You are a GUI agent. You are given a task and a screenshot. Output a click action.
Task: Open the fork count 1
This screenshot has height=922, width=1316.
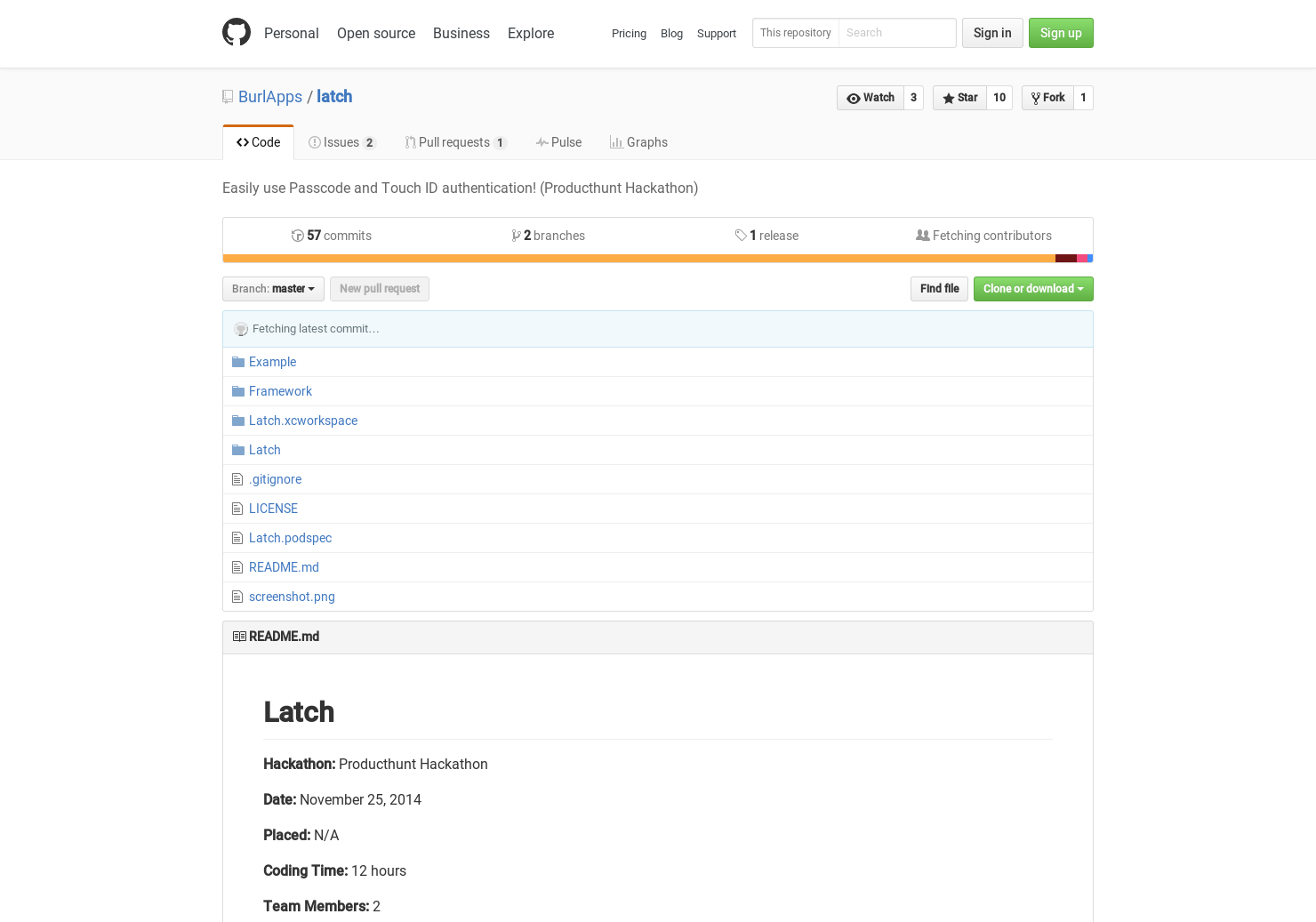pos(1083,98)
